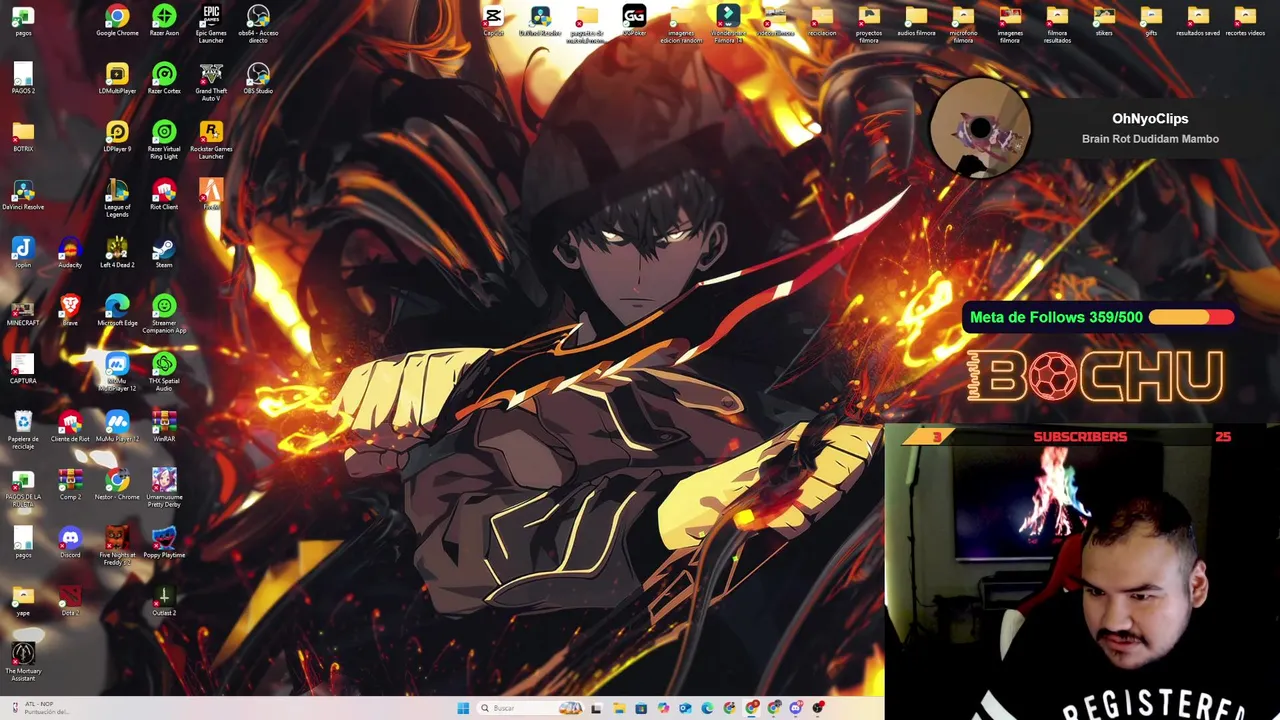Open the ATL - NOP score widget
Viewport: 1280px width, 720px height.
point(40,708)
